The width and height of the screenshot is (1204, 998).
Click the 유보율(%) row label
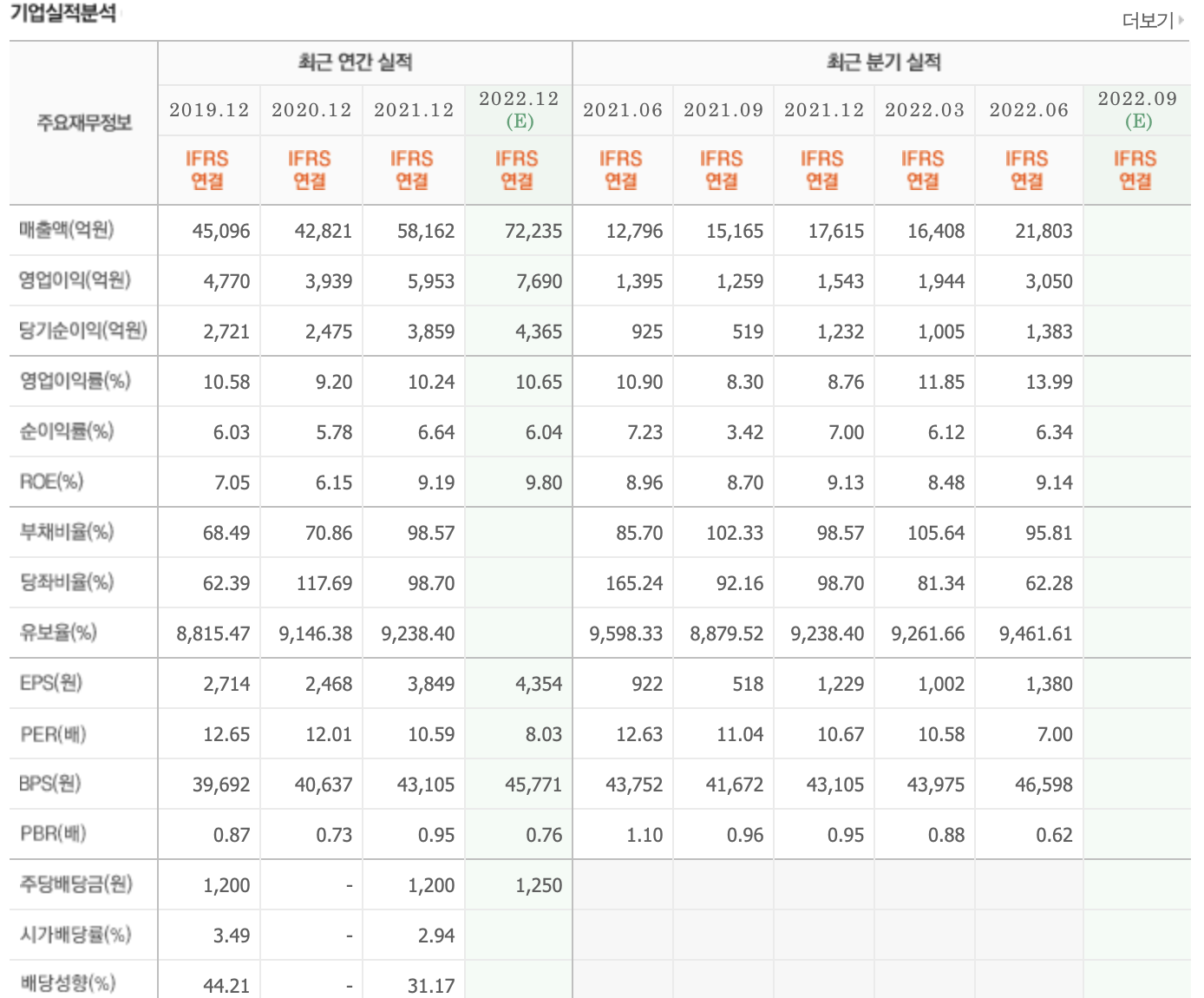[x=58, y=633]
